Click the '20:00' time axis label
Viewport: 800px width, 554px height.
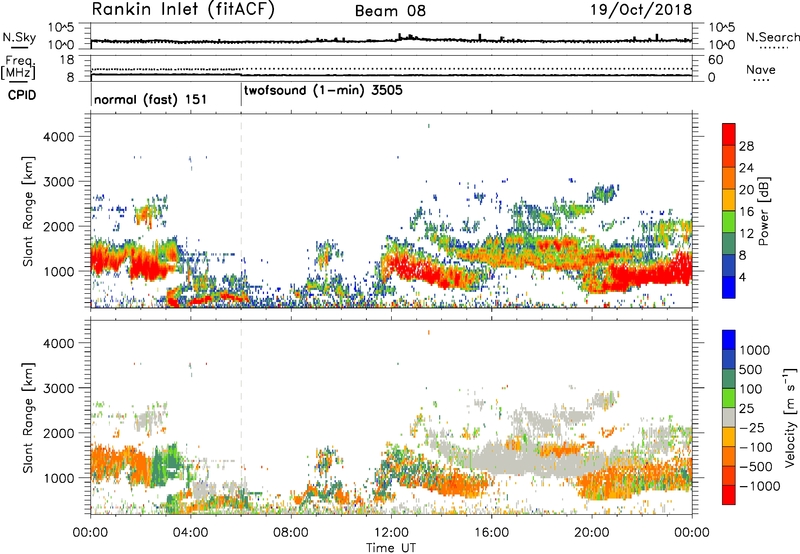(592, 533)
